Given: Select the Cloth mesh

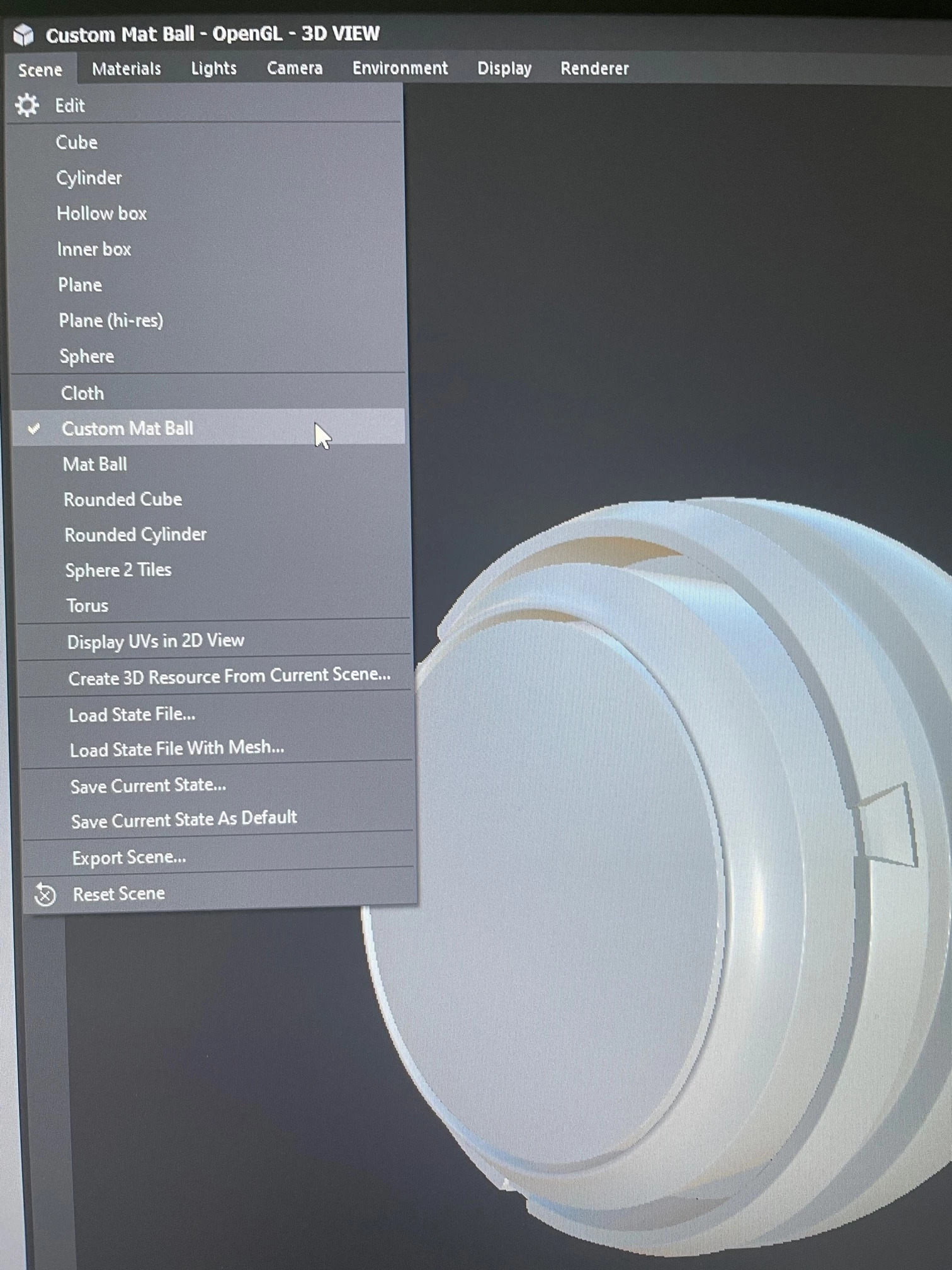Looking at the screenshot, I should tap(208, 393).
